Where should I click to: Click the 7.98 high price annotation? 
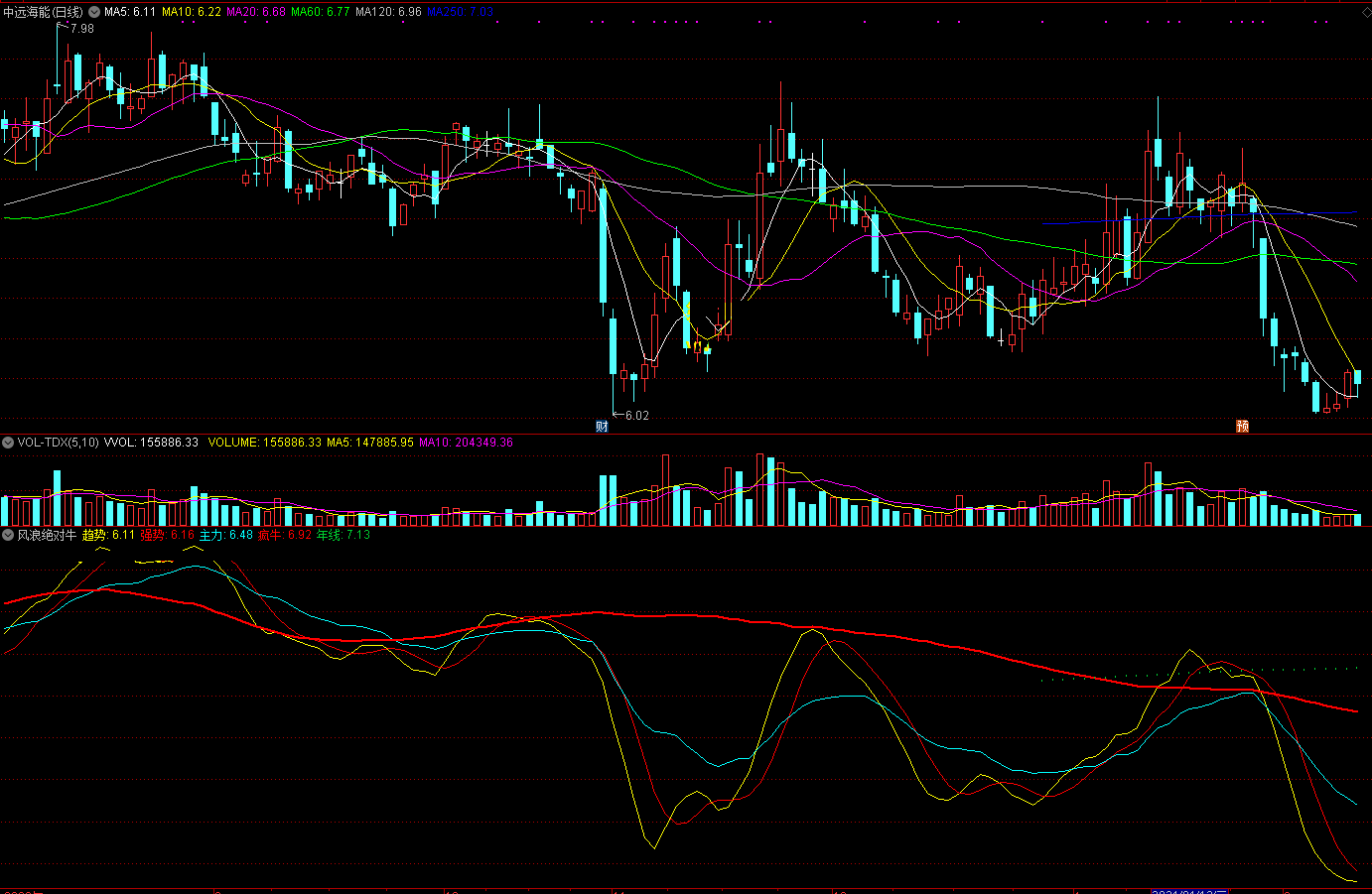(x=82, y=29)
